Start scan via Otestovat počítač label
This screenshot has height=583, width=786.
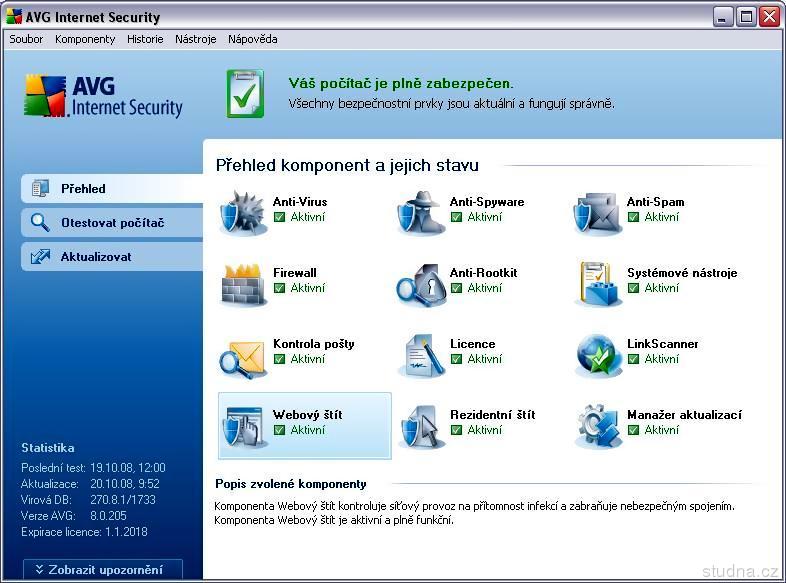(113, 223)
